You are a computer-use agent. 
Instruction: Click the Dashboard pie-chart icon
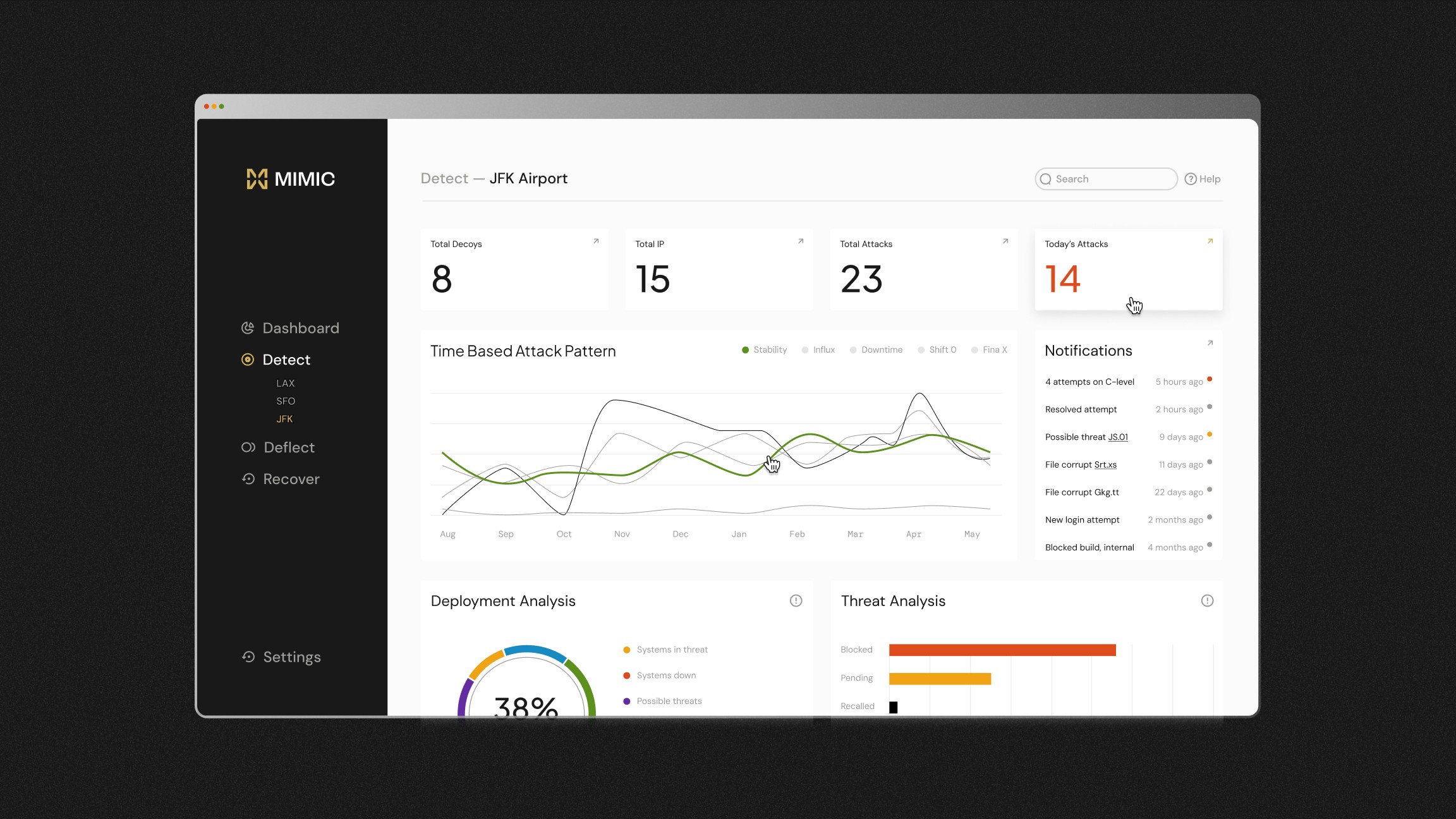(x=248, y=328)
